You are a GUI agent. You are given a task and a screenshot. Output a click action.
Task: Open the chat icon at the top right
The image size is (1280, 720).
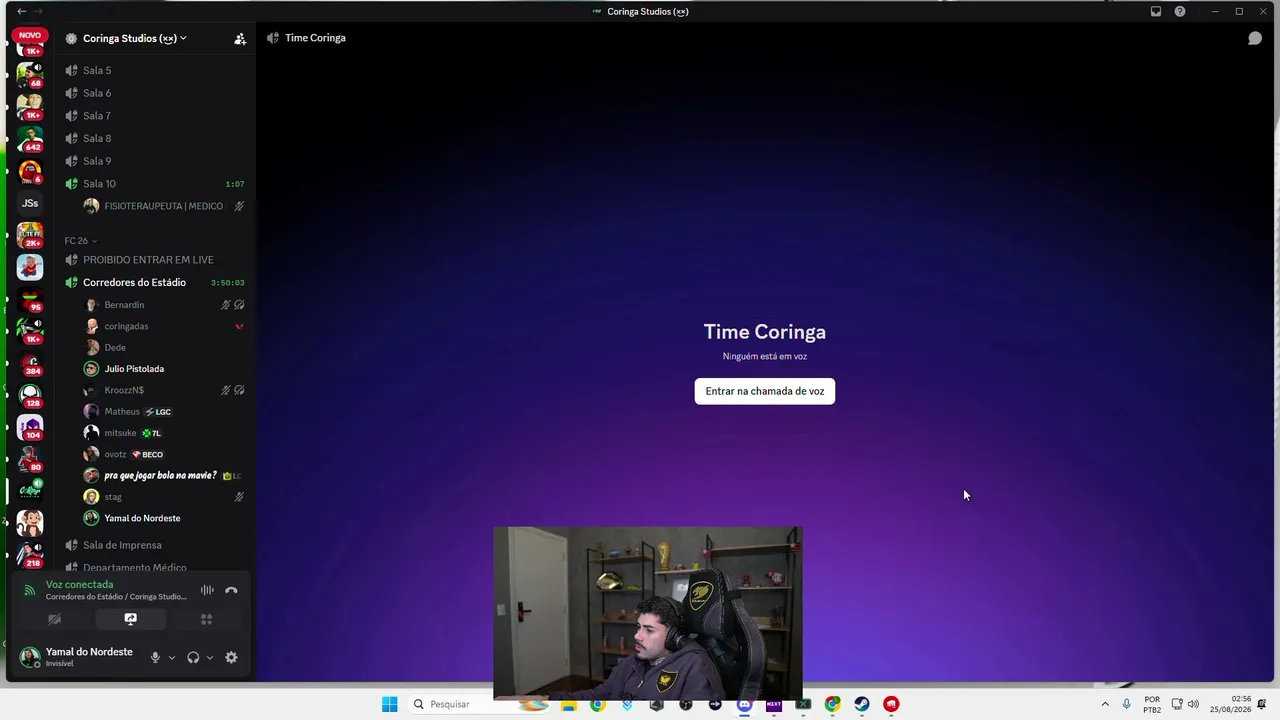[x=1254, y=38]
